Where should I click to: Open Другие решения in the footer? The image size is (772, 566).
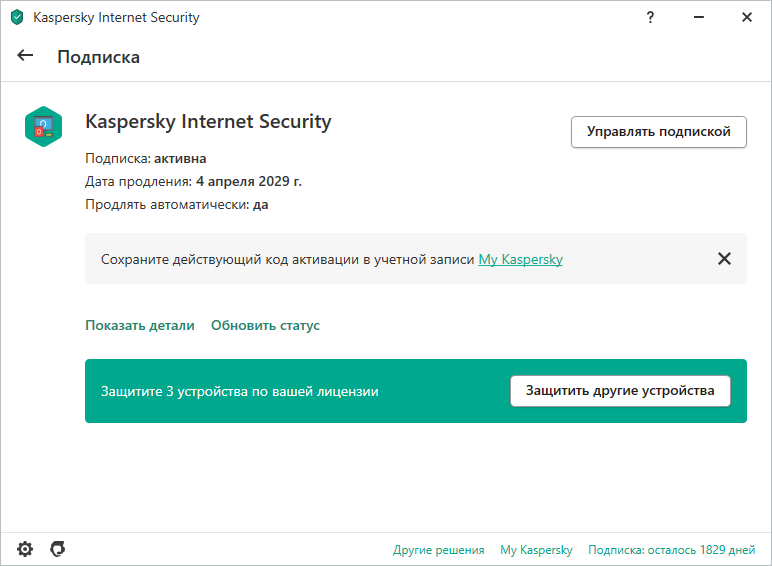tap(438, 550)
